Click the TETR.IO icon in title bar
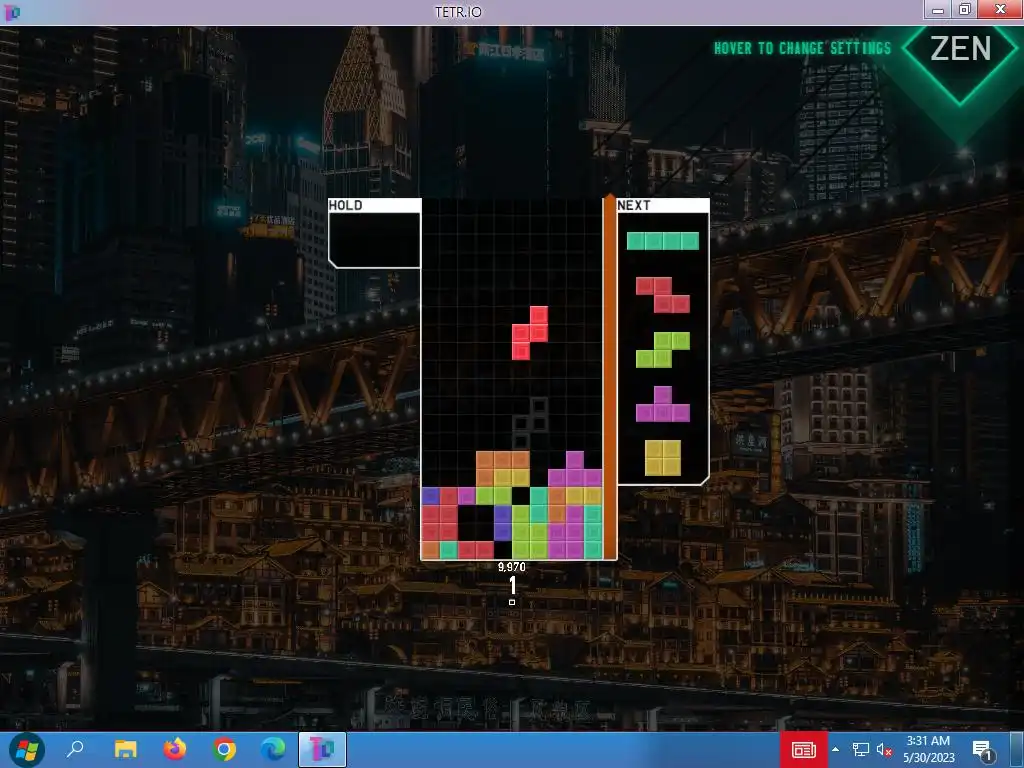 pyautogui.click(x=12, y=12)
